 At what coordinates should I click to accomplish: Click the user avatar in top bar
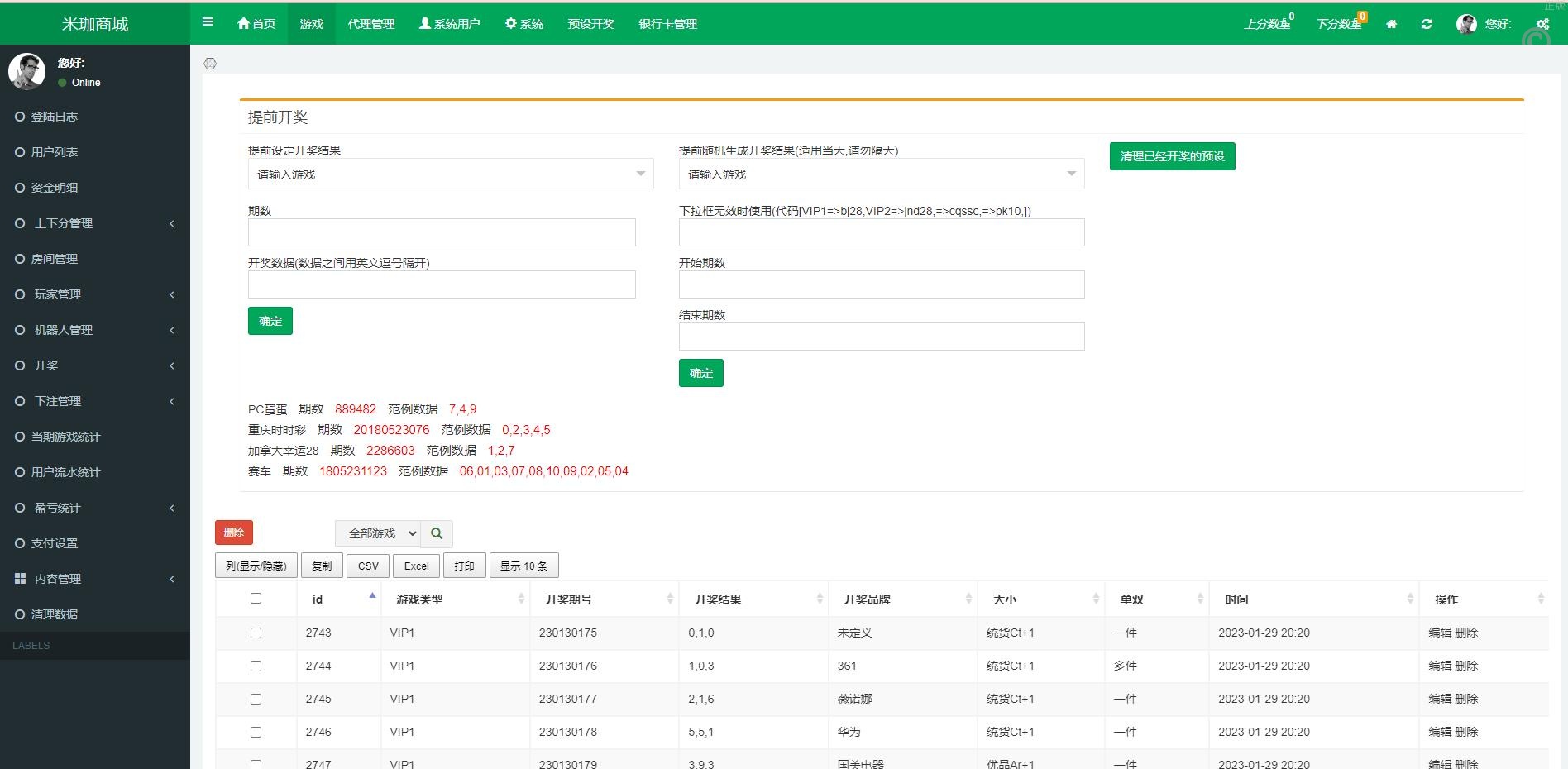click(1466, 24)
